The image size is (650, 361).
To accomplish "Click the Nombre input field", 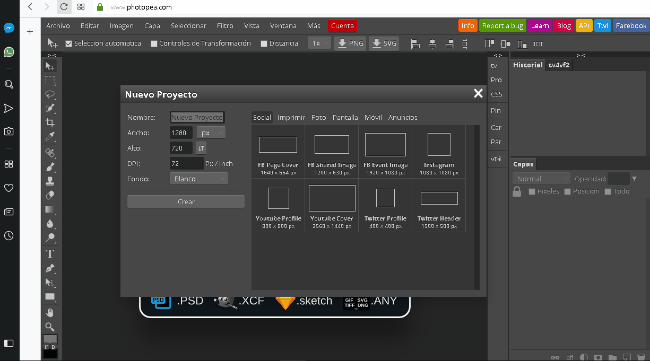I will (197, 117).
